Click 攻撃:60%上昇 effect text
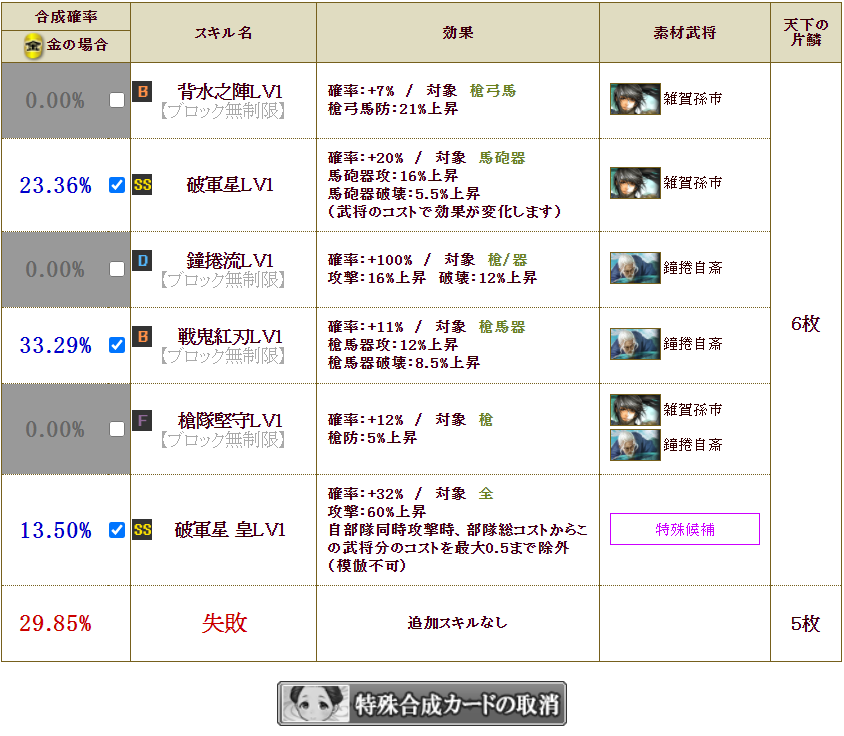This screenshot has height=736, width=844. (x=377, y=511)
